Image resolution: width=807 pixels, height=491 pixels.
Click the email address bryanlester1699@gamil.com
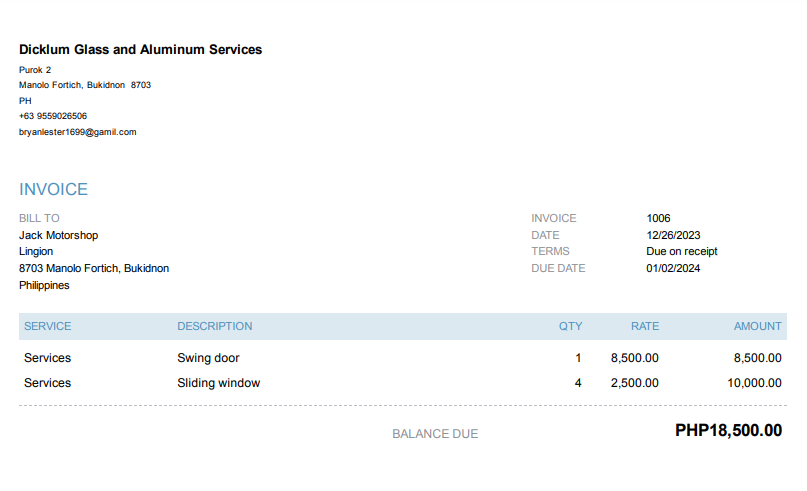(77, 132)
